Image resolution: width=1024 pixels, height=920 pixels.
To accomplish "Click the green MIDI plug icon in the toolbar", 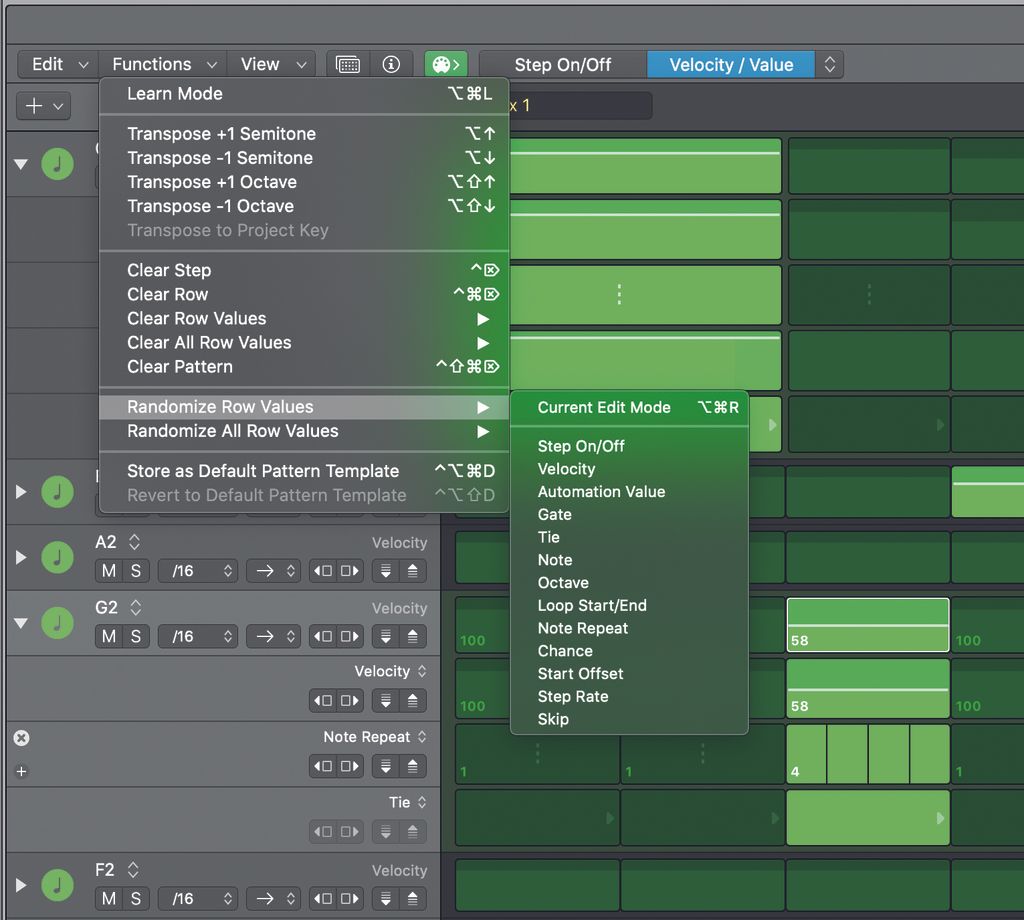I will [x=445, y=63].
